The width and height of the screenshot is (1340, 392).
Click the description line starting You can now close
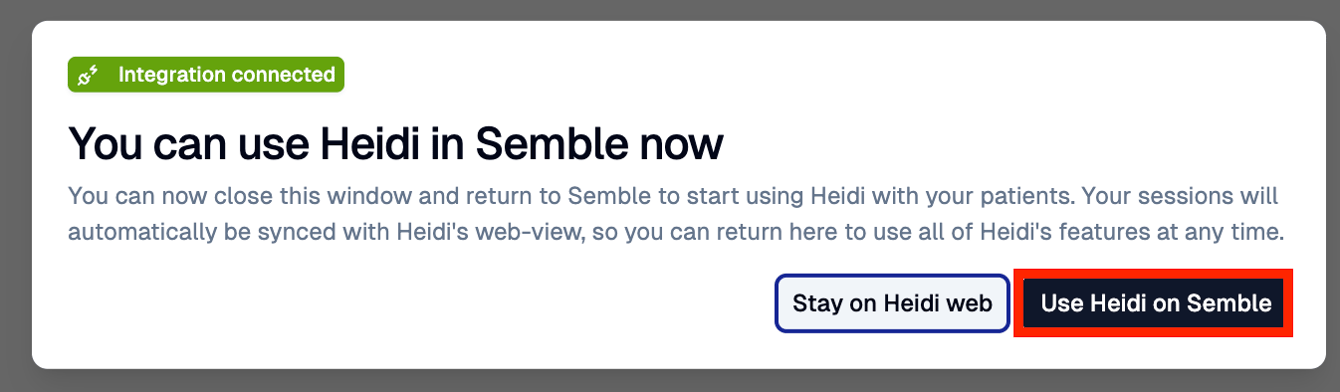point(673,195)
